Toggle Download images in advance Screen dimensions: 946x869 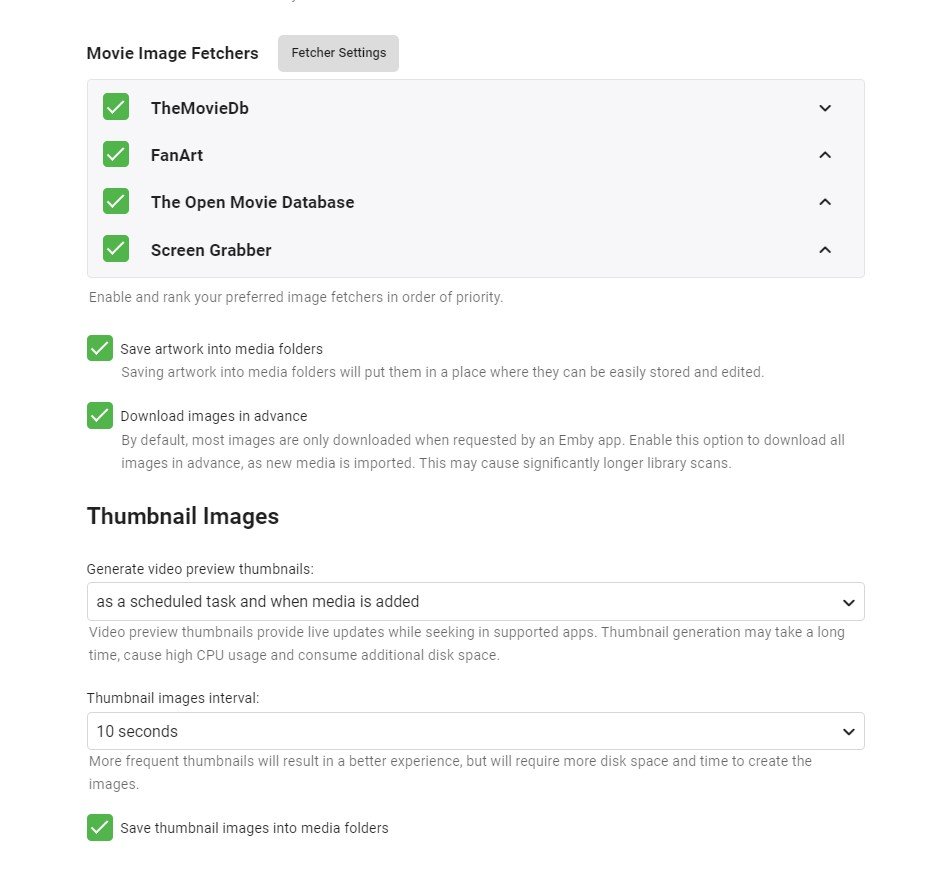(100, 415)
